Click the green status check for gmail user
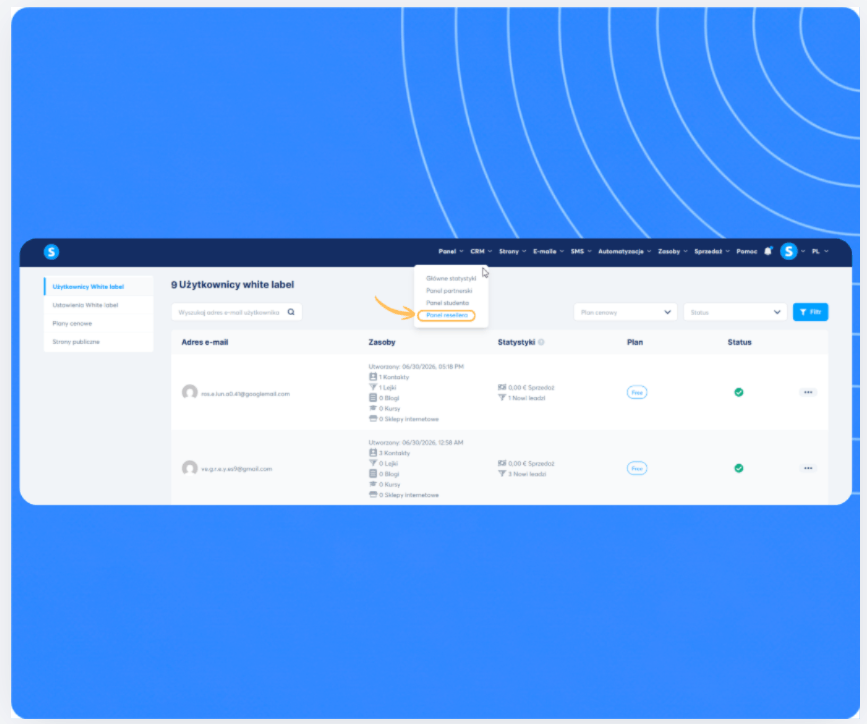867x724 pixels. pos(739,468)
